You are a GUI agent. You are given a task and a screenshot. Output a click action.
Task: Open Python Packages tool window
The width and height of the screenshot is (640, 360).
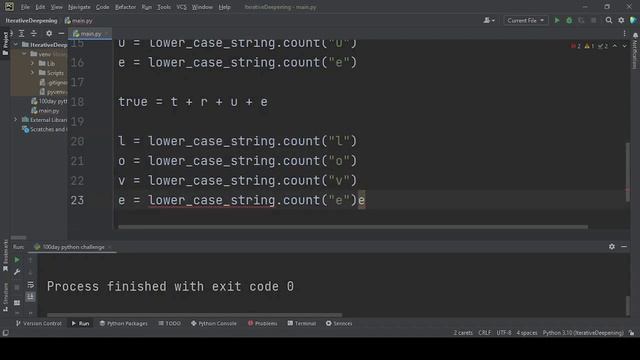pos(123,323)
